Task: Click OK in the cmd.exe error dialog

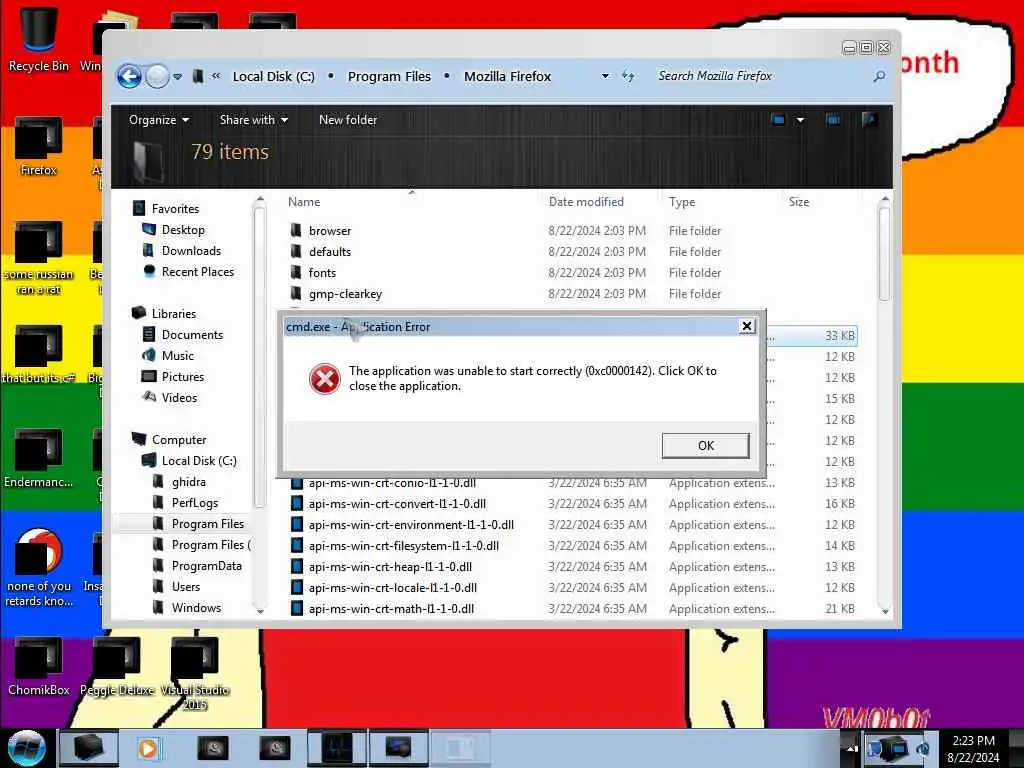Action: point(705,445)
